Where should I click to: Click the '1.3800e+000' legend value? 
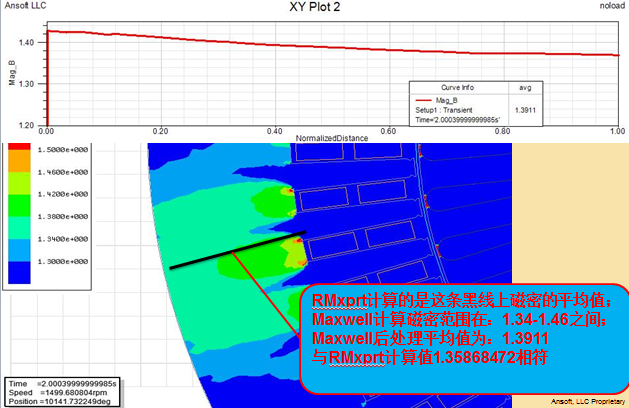pos(63,217)
